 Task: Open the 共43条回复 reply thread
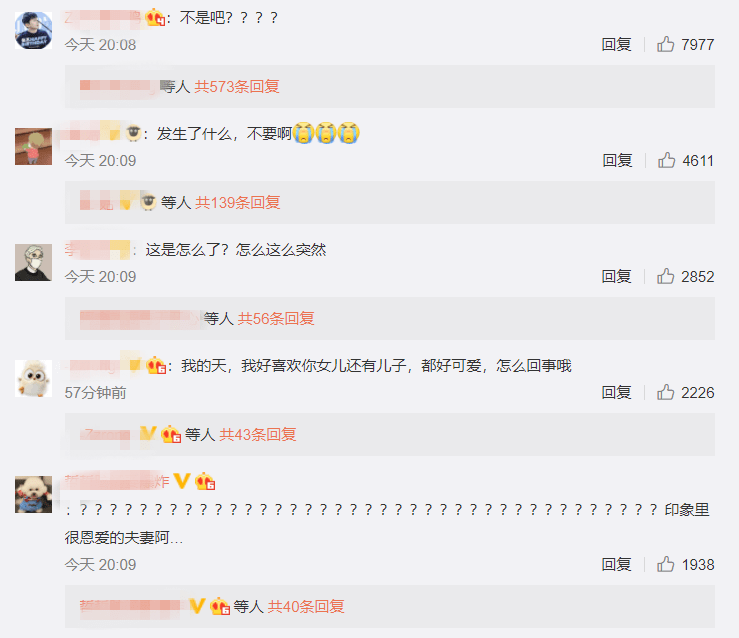tap(258, 434)
